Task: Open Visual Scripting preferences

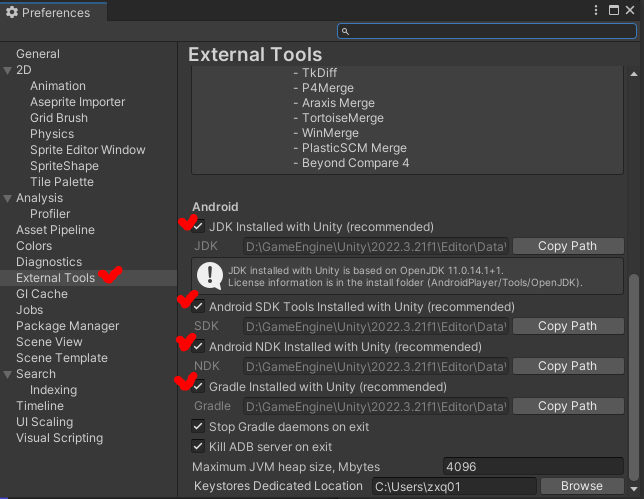Action: tap(59, 438)
